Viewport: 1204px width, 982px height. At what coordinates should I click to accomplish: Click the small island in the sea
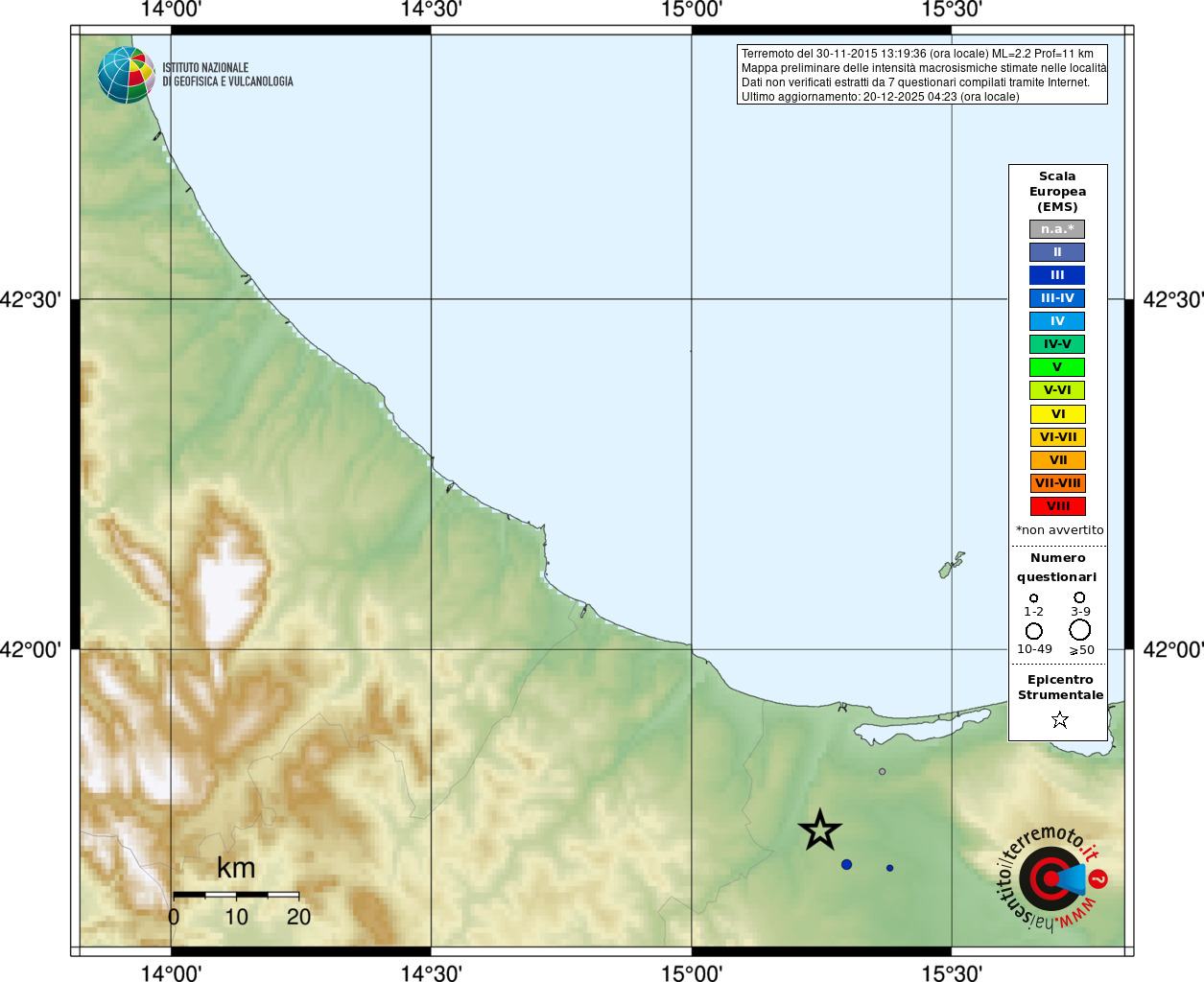tap(951, 565)
